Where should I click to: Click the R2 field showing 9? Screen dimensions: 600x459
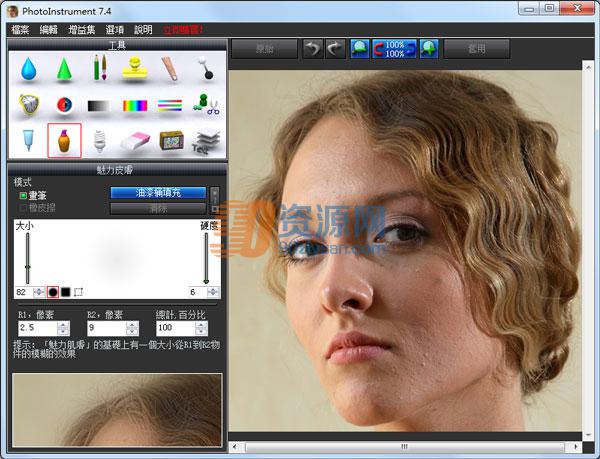tap(107, 328)
